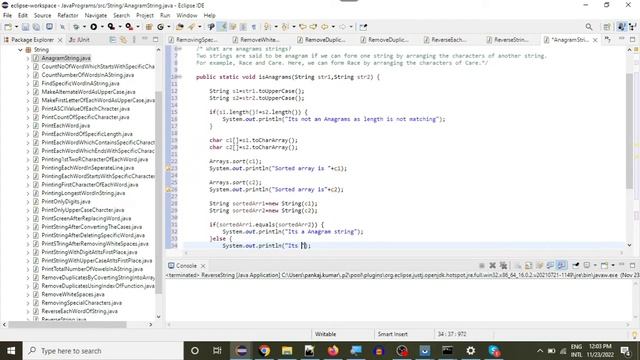Click the Open Perspective icon
Viewport: 640px width, 360px height.
point(607,27)
